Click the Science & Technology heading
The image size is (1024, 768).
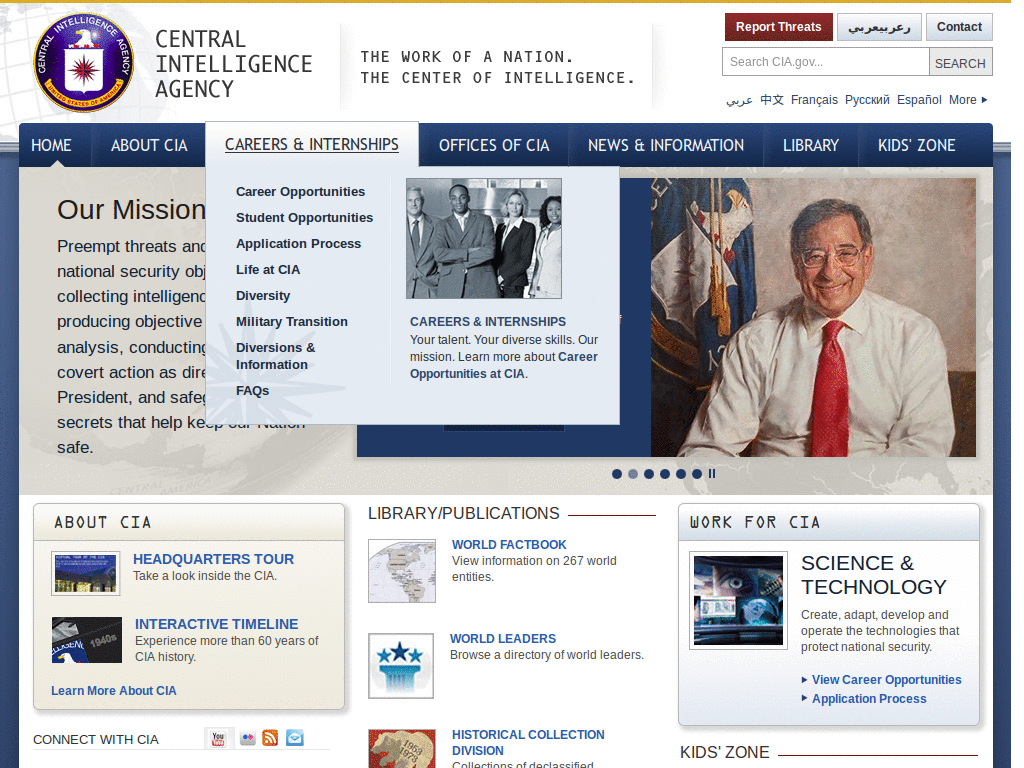(873, 575)
